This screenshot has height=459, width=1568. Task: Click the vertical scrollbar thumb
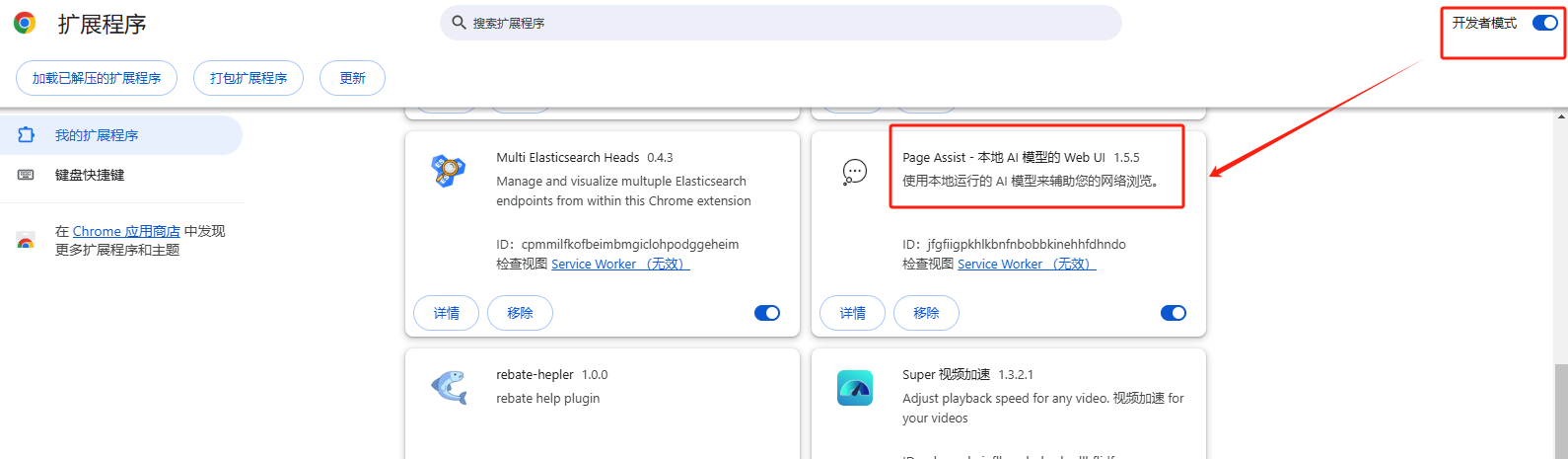pos(1560,410)
